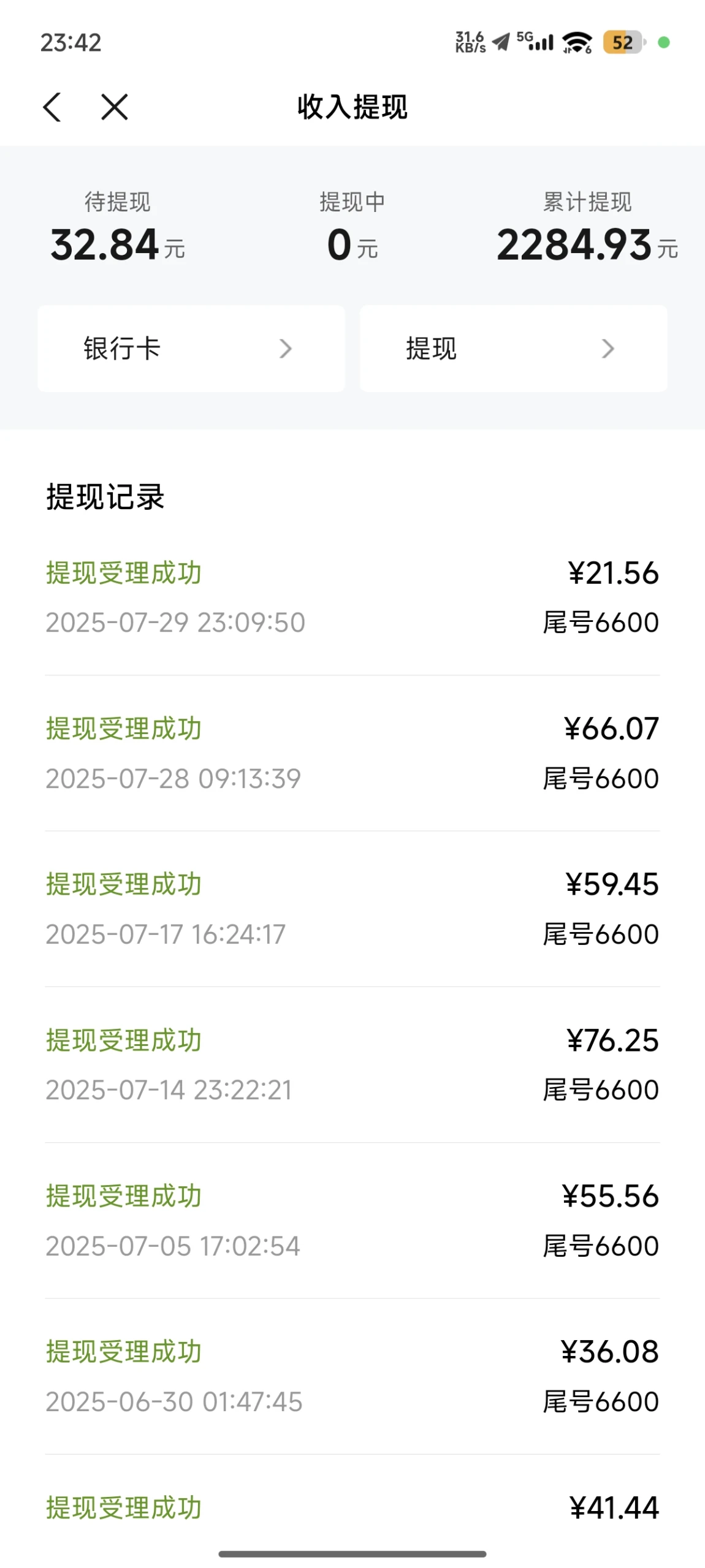Image resolution: width=705 pixels, height=1568 pixels.
Task: Open the ¥76.25 withdrawal record
Action: tap(352, 1064)
